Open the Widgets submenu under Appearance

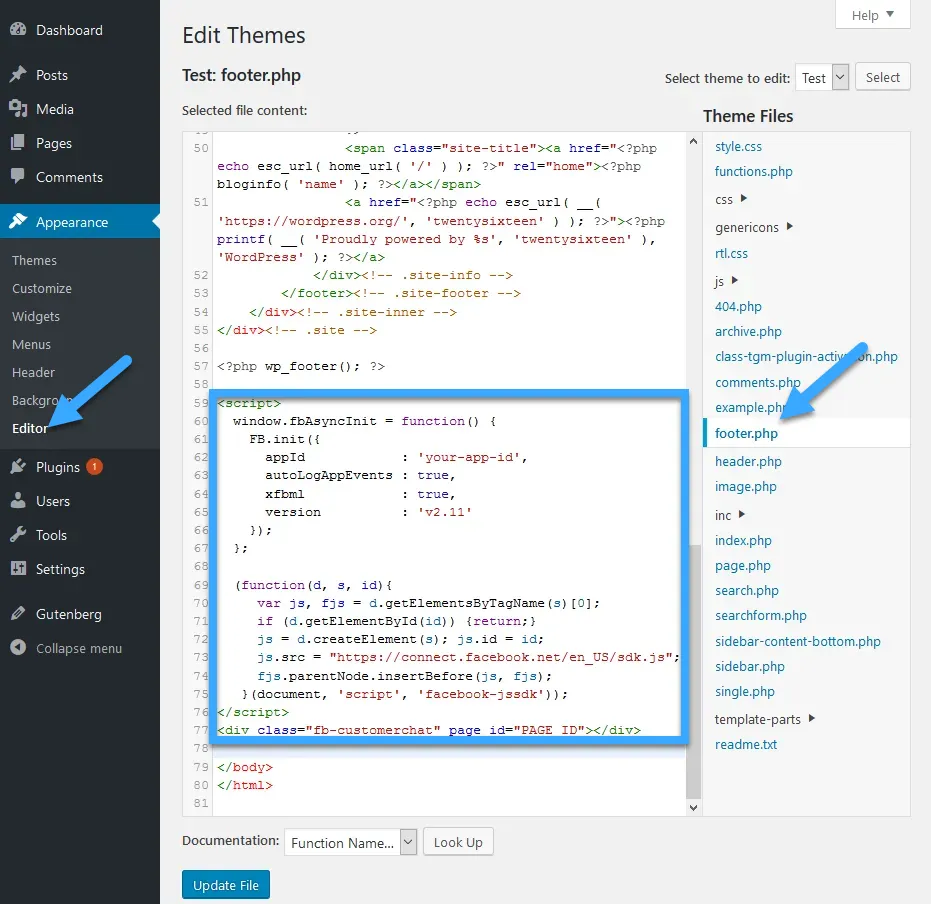pyautogui.click(x=36, y=316)
